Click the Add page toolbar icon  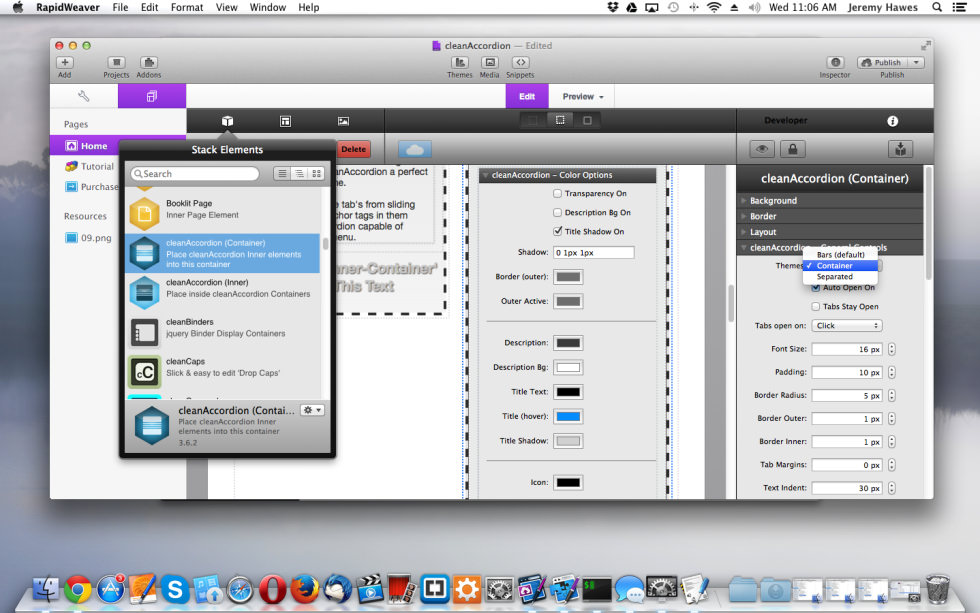tap(65, 62)
